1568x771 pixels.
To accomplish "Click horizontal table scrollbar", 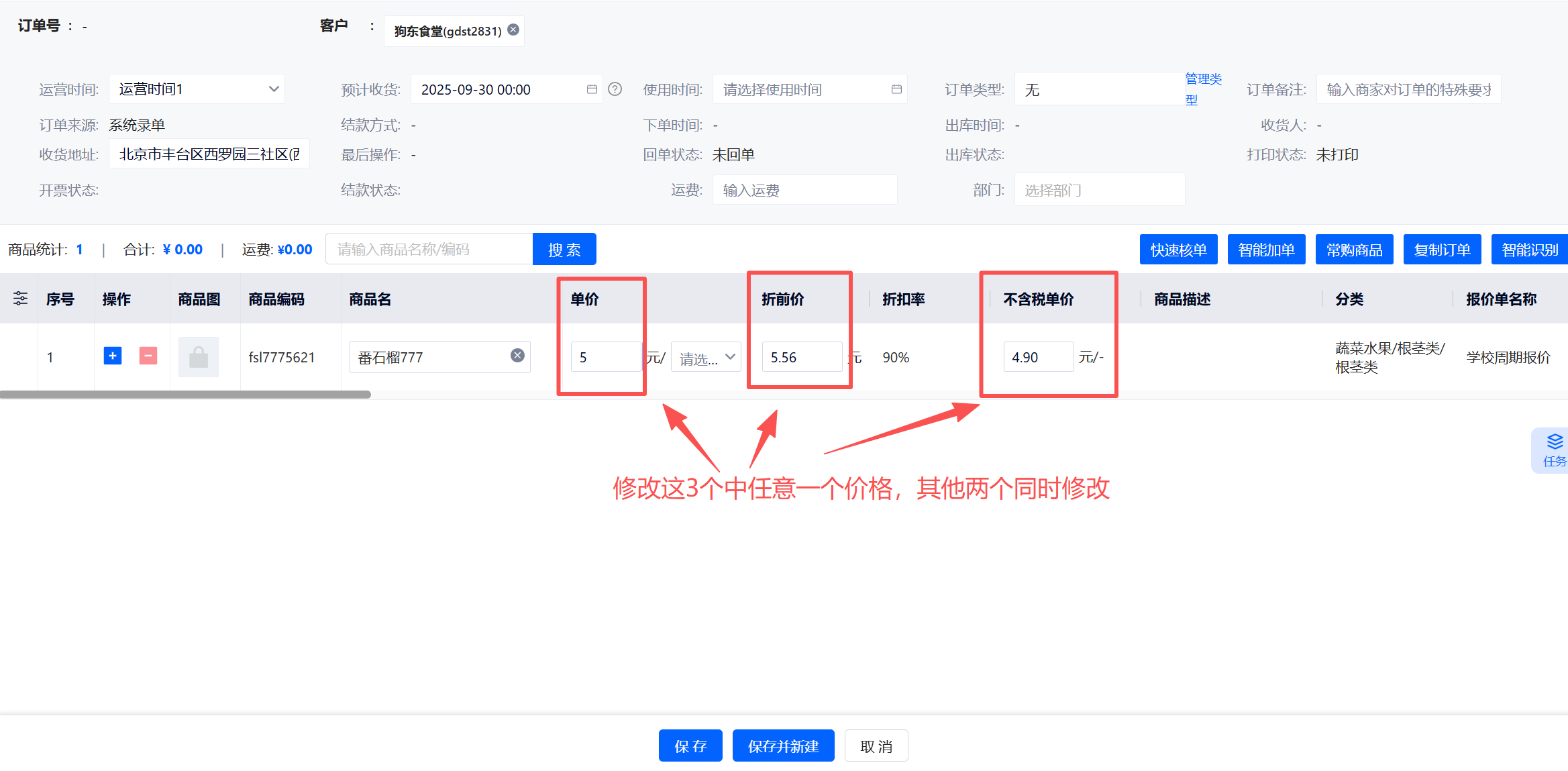I will [185, 395].
